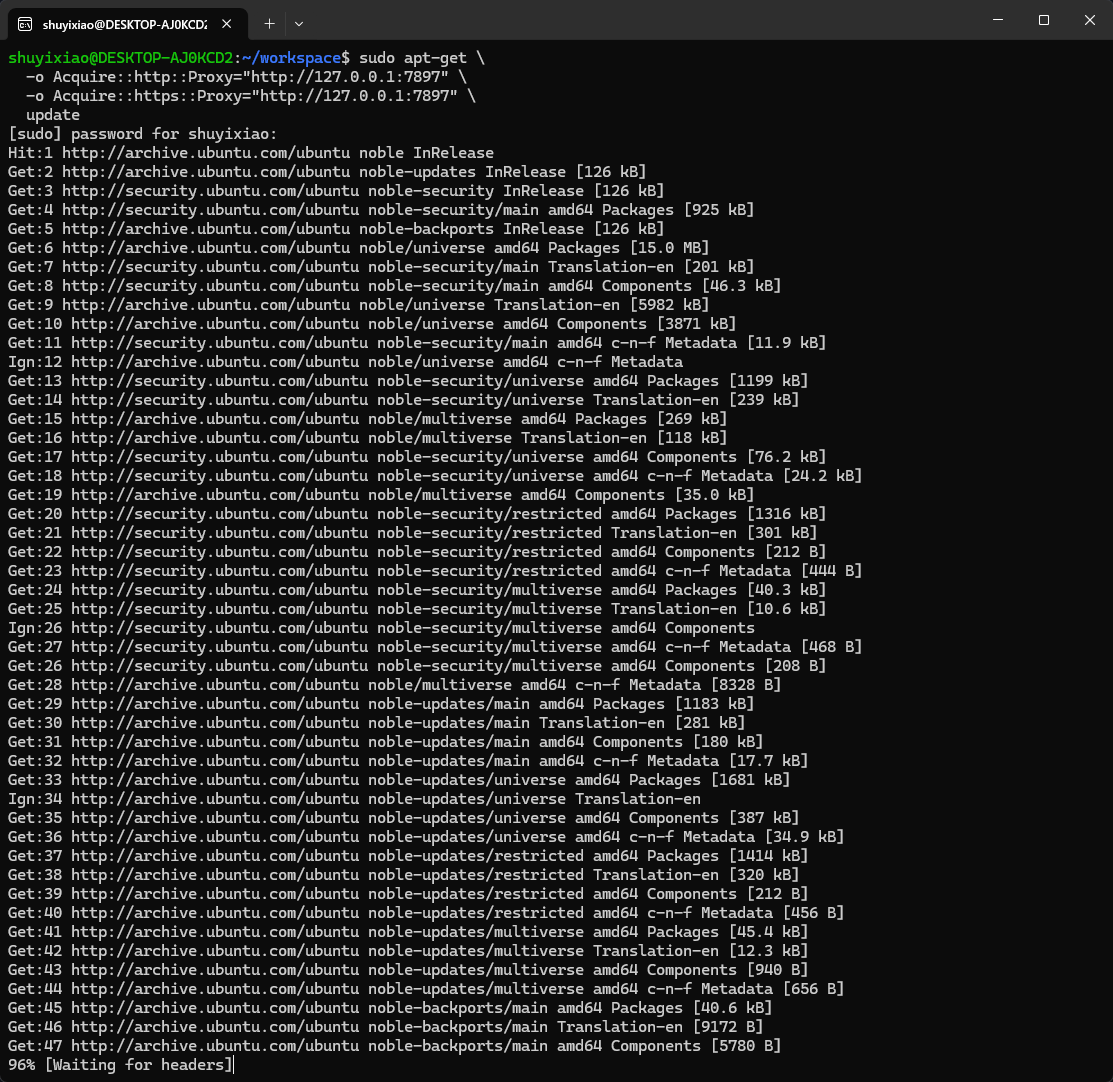Click the 'sudo apt-get \' command text
This screenshot has width=1113, height=1082.
[422, 58]
